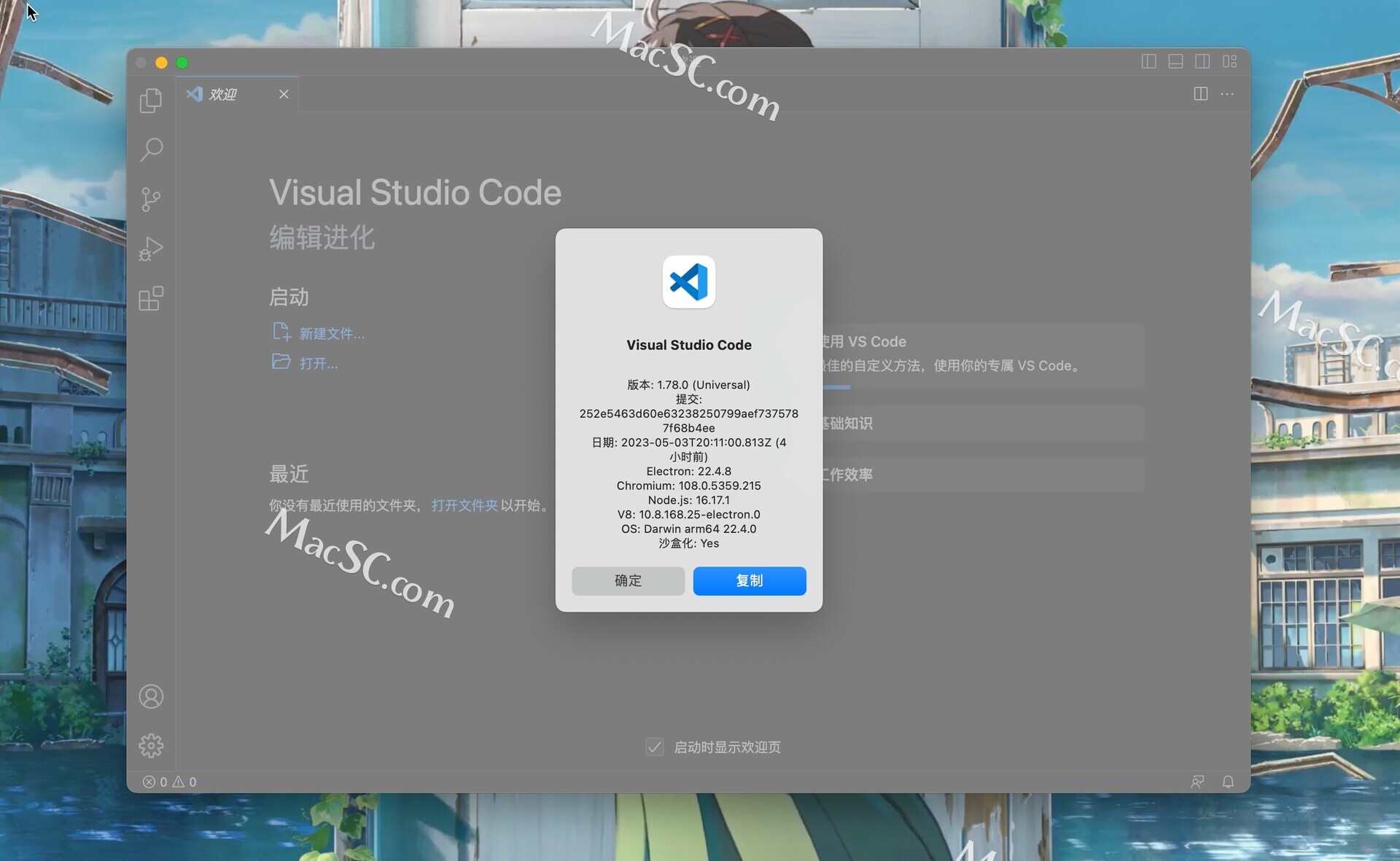Screen dimensions: 1400x861
Task: Open the feedback icon in status bar
Action: [1197, 782]
